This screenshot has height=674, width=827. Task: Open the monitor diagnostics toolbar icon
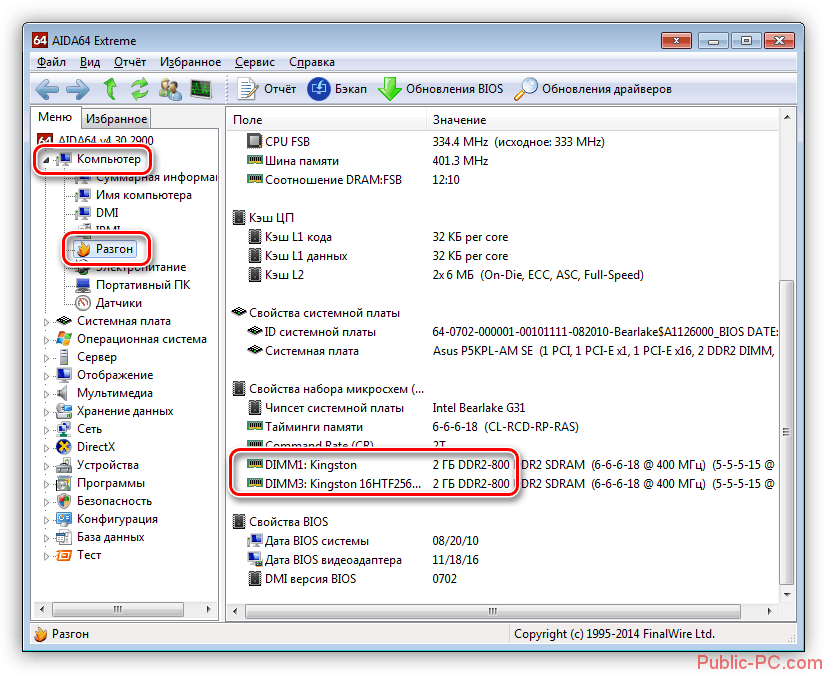[201, 89]
